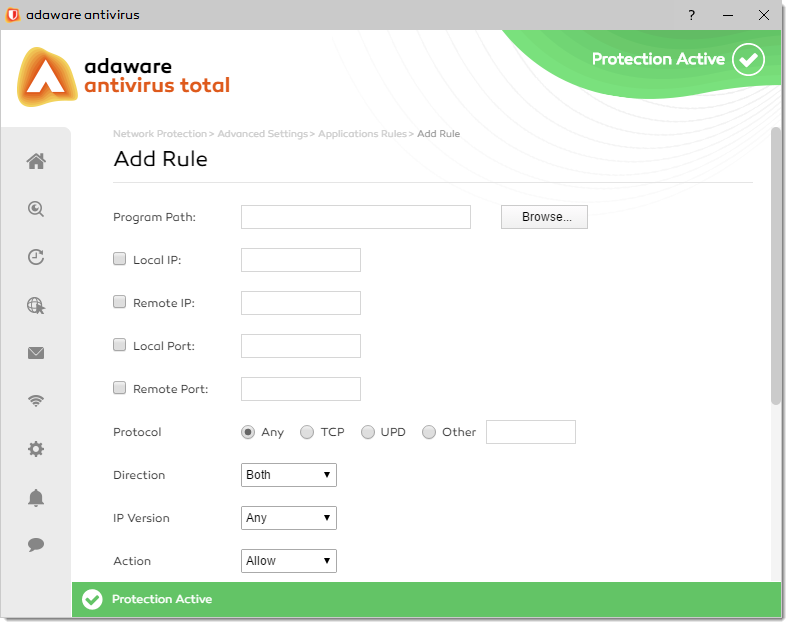790x626 pixels.
Task: Click the Other protocol text field
Action: (531, 432)
